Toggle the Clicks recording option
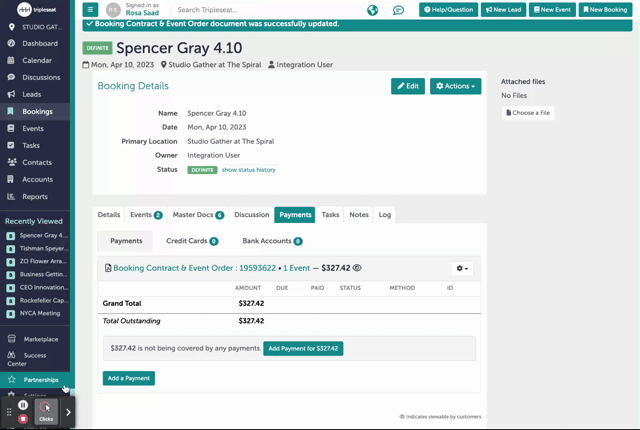The image size is (640, 430). [46, 411]
